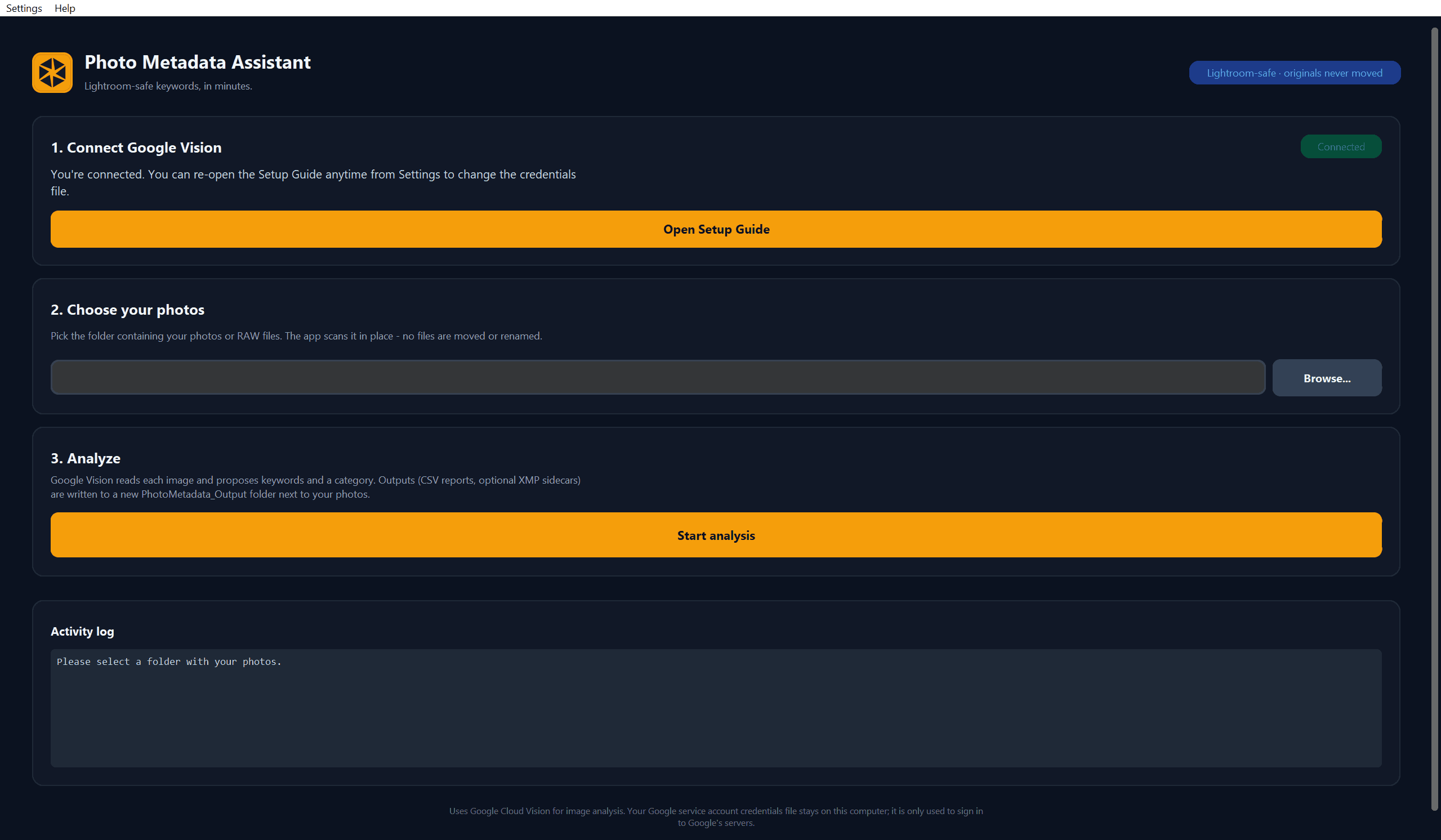Image resolution: width=1441 pixels, height=840 pixels.
Task: Click the vertical scrollbar on the right
Action: click(x=1434, y=418)
